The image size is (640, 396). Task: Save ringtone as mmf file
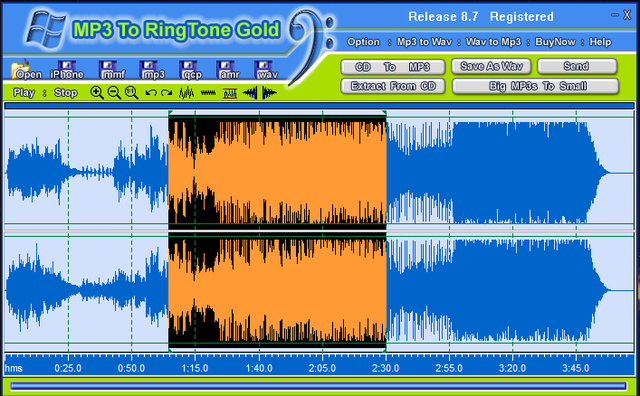point(113,70)
